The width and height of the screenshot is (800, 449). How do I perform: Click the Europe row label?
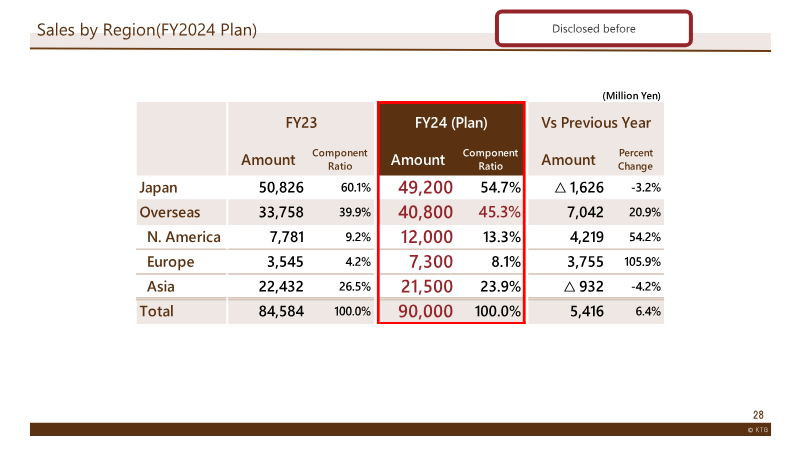point(170,262)
